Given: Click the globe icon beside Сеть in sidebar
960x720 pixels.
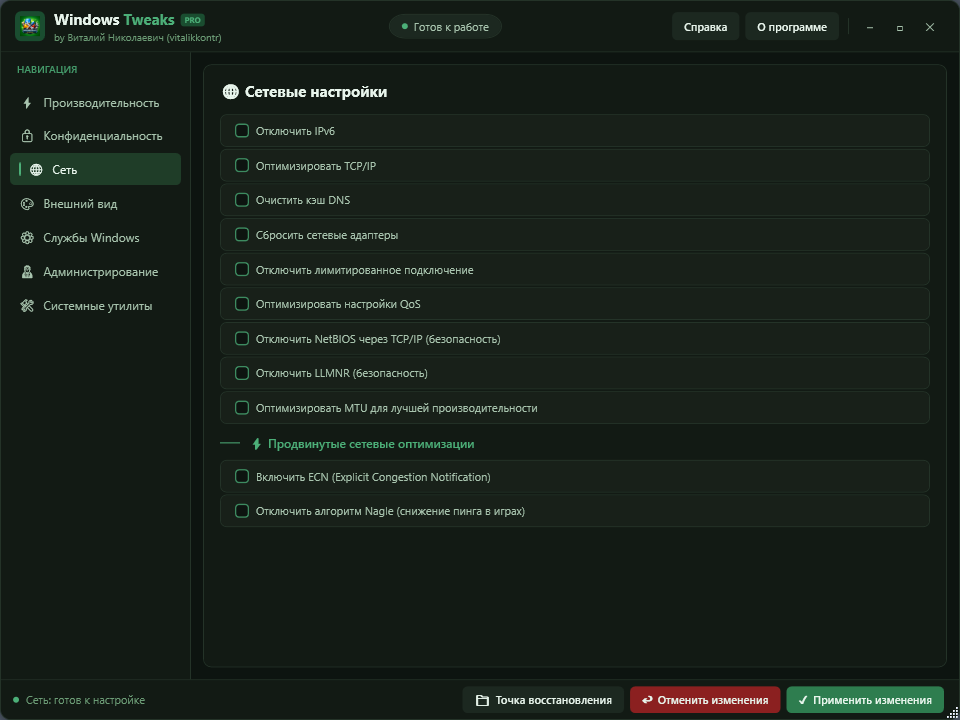Looking at the screenshot, I should [36, 170].
